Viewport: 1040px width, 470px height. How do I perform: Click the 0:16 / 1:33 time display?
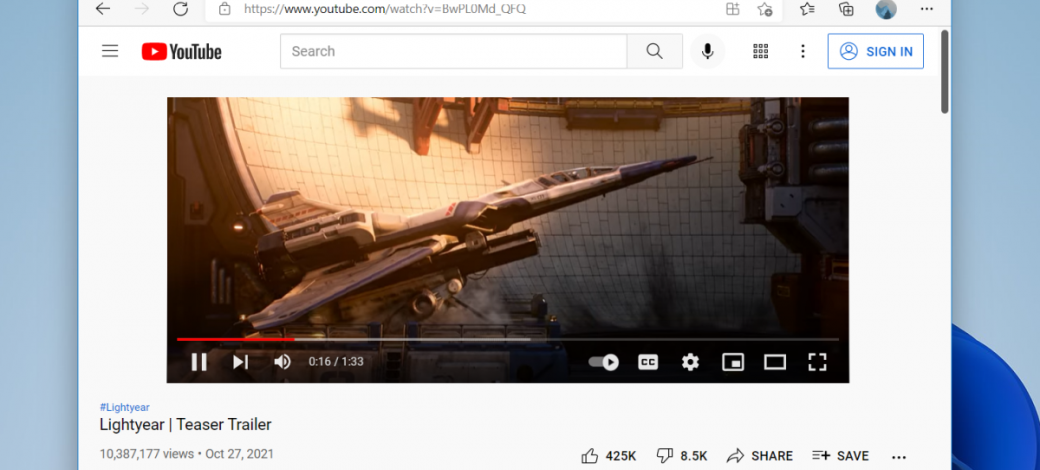tap(336, 362)
